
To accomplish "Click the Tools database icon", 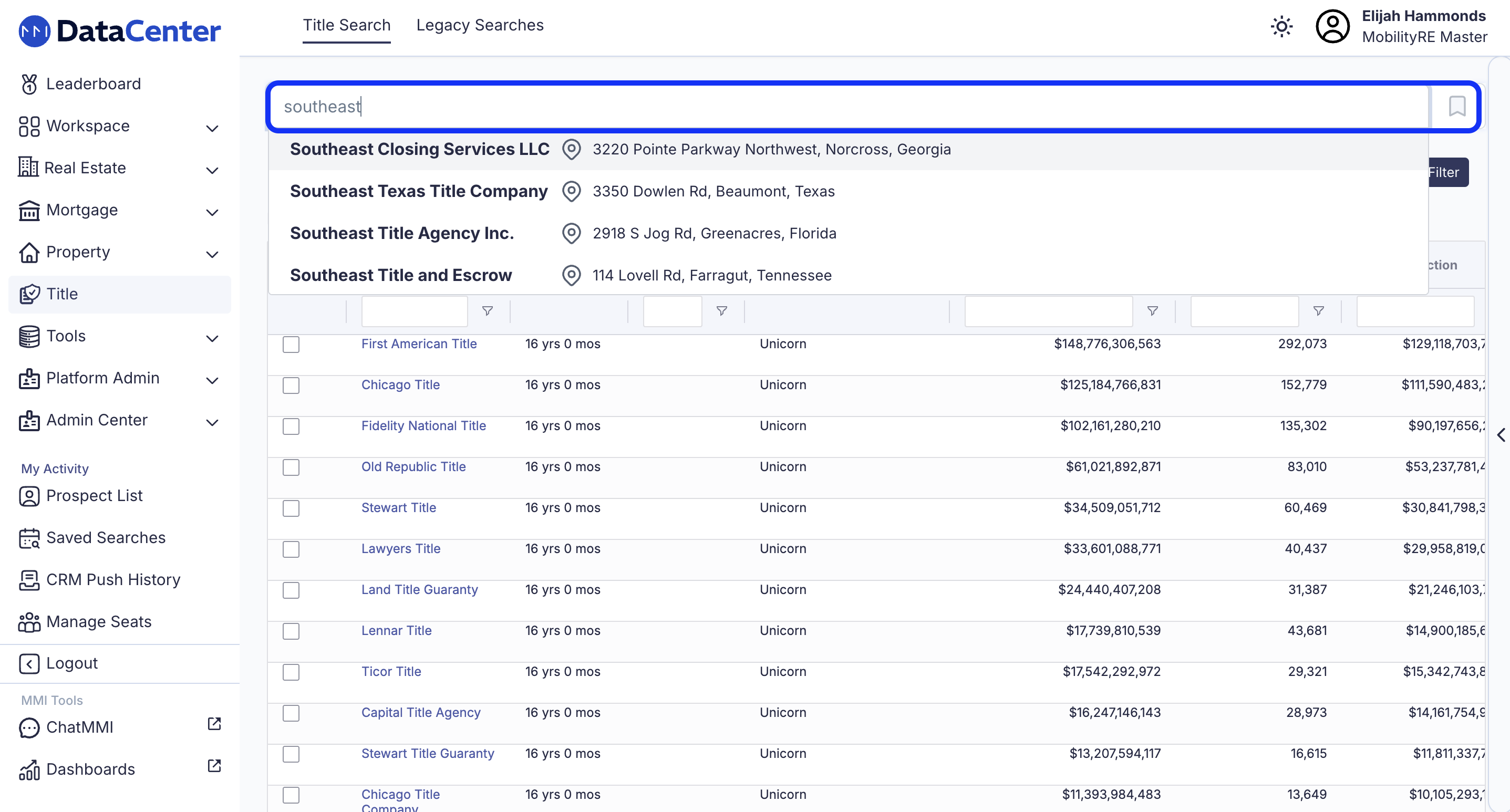I will pyautogui.click(x=29, y=336).
